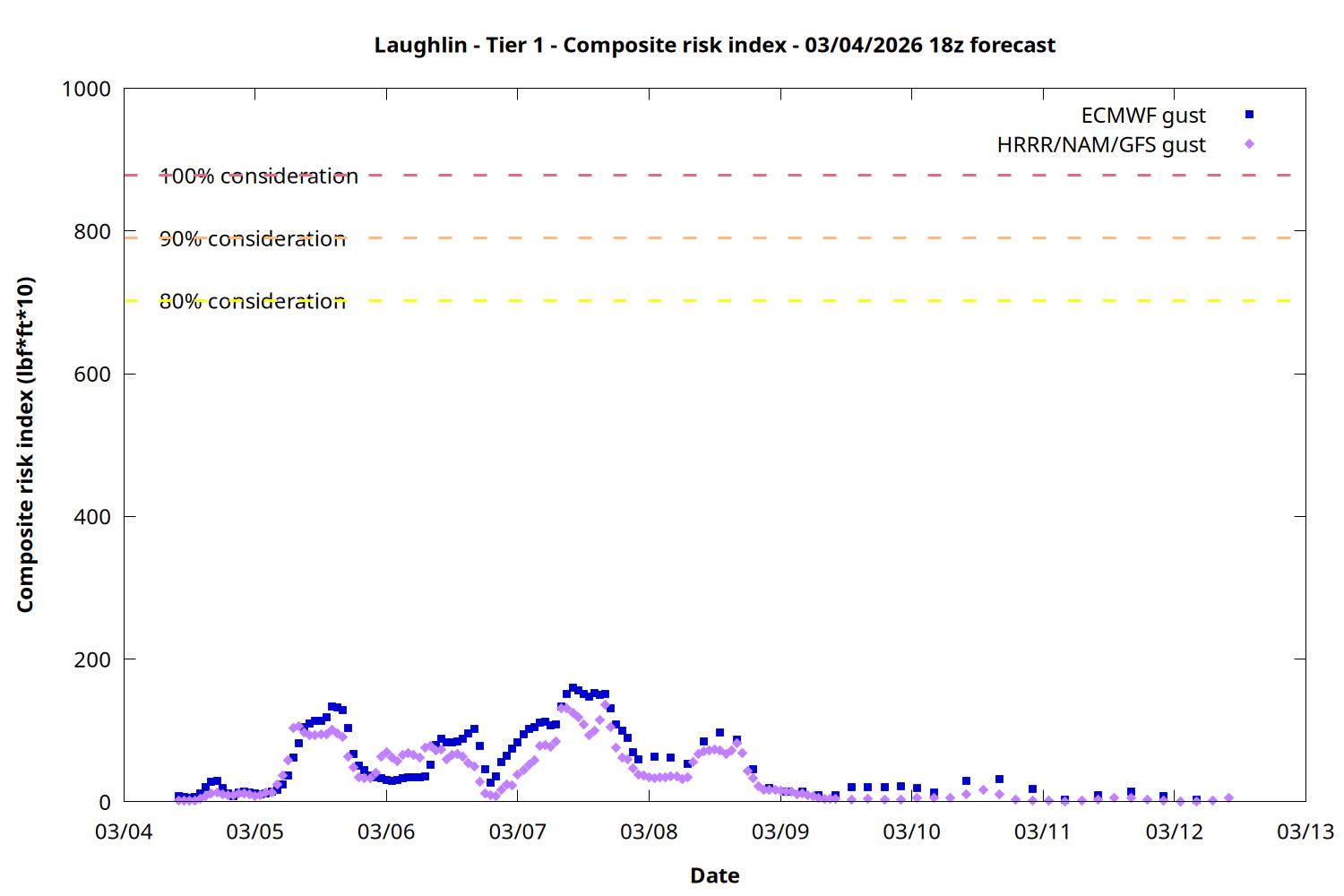Viewport: 1344px width, 896px height.
Task: Click the Date x-axis title
Action: coord(714,875)
